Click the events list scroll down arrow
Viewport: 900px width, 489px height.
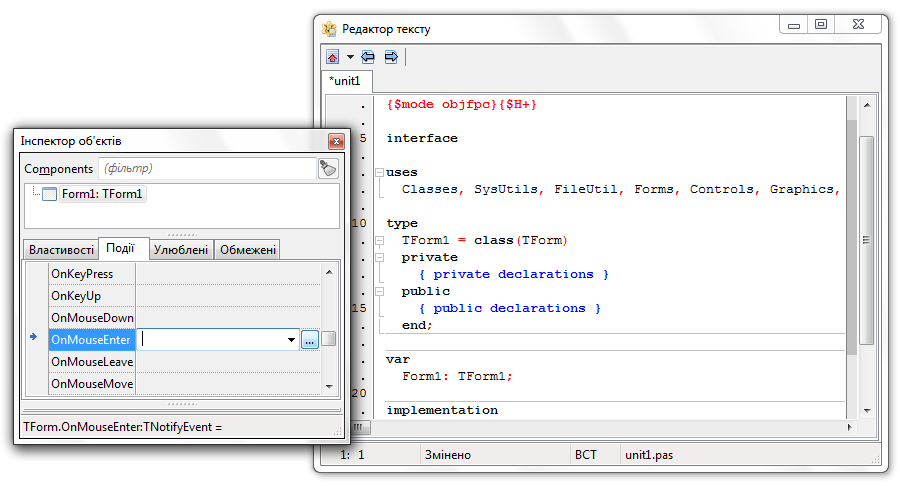tap(329, 386)
